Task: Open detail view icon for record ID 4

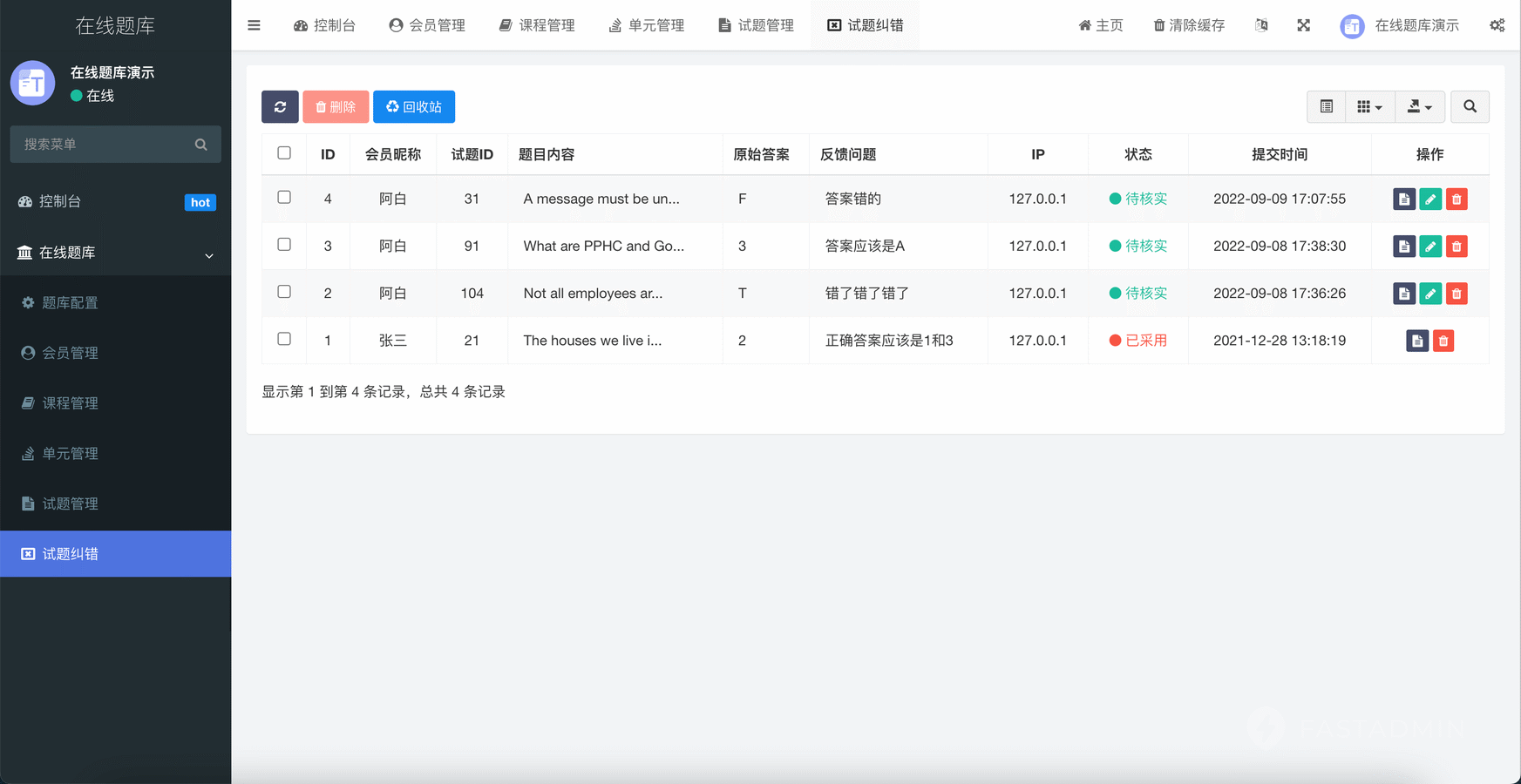Action: (x=1403, y=199)
